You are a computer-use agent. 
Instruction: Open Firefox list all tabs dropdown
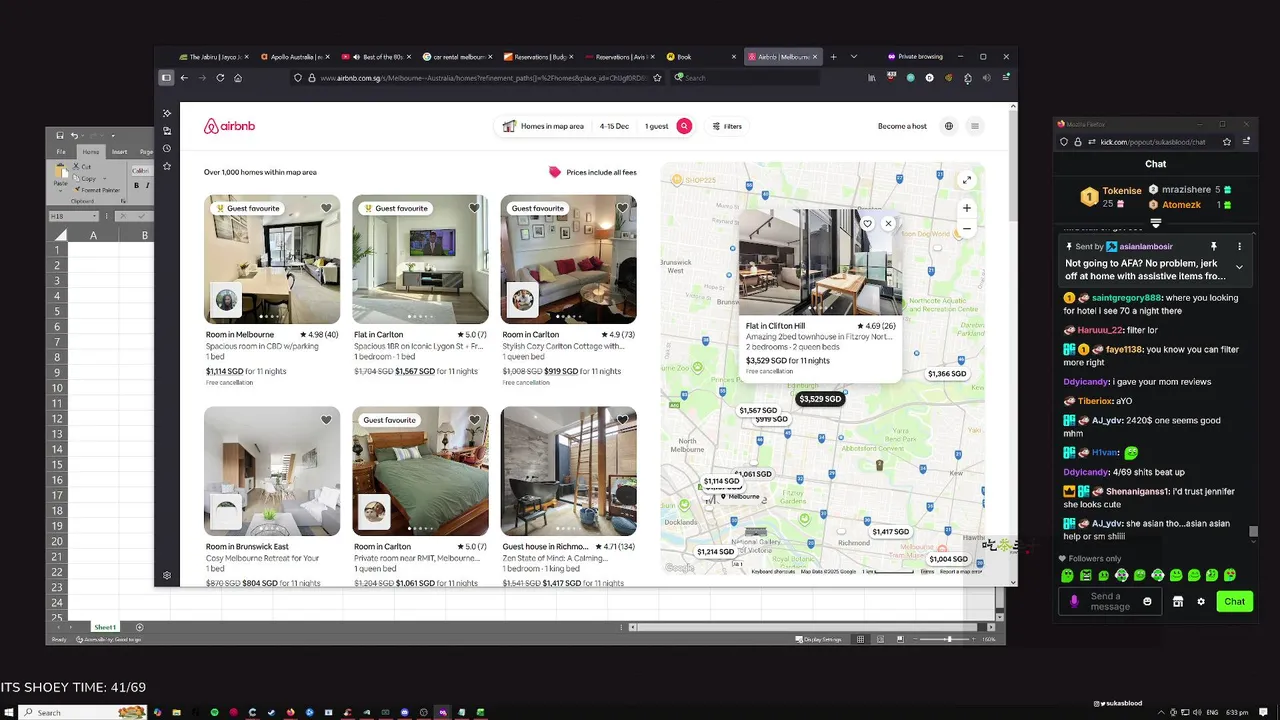pyautogui.click(x=853, y=57)
